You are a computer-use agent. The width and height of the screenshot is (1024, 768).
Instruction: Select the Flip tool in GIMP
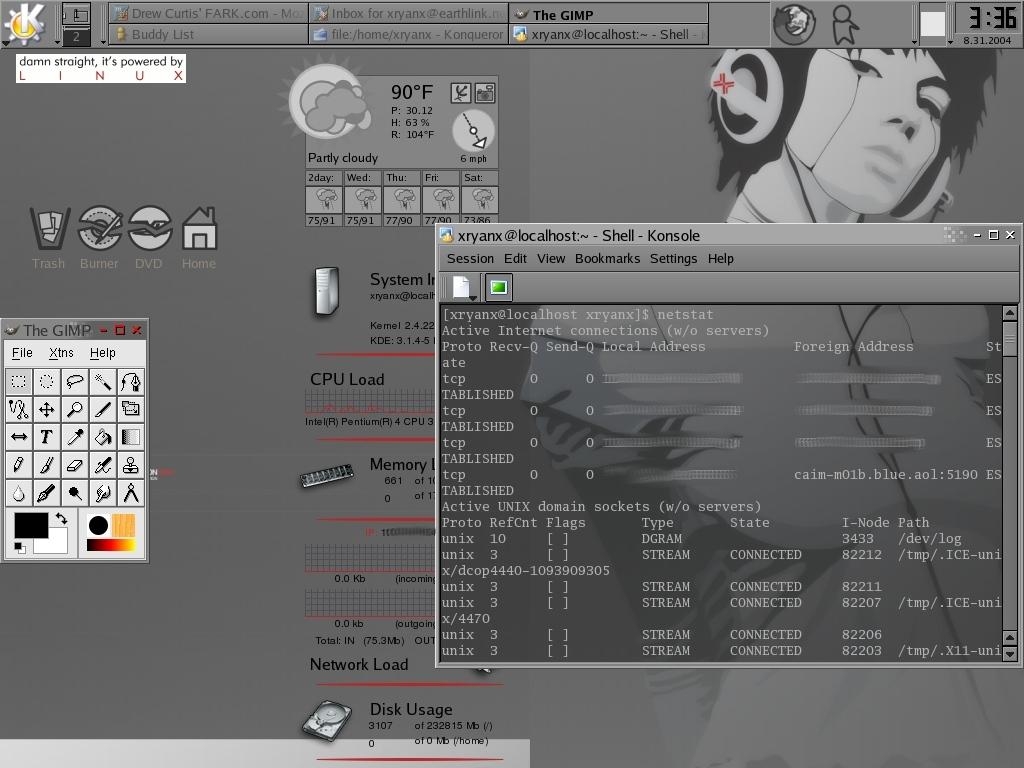tap(19, 437)
